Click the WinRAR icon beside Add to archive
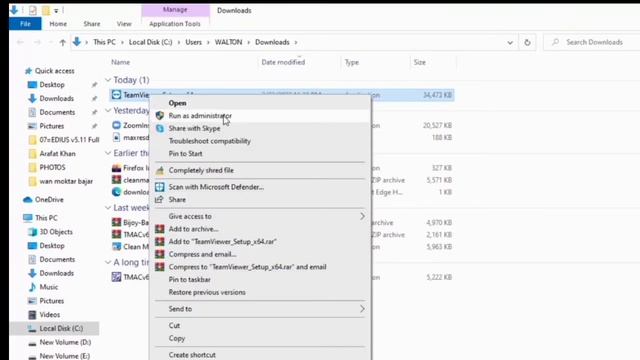The width and height of the screenshot is (640, 360). [x=160, y=229]
